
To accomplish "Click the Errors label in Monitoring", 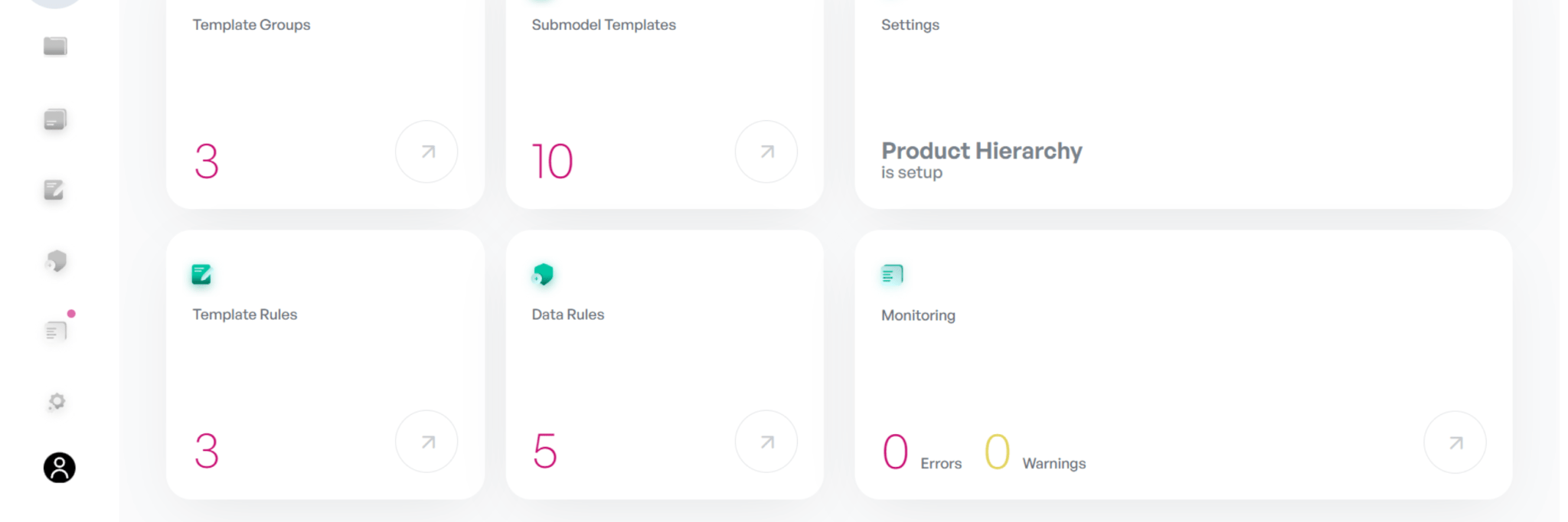I will pyautogui.click(x=941, y=464).
